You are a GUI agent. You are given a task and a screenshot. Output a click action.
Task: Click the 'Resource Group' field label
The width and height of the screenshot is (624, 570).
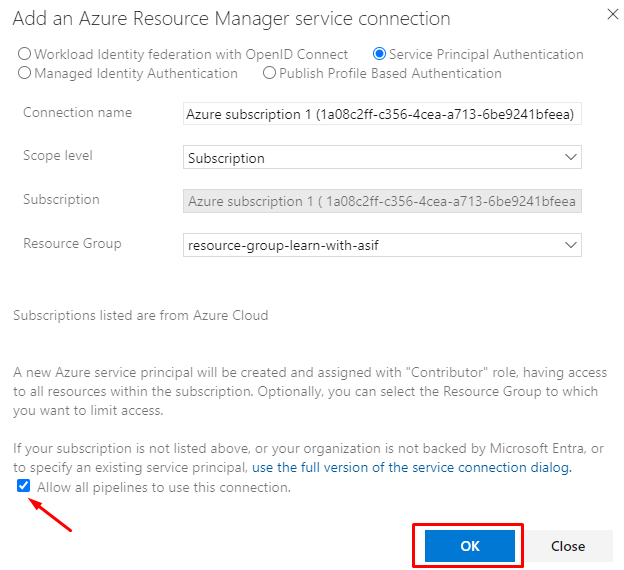click(x=72, y=243)
